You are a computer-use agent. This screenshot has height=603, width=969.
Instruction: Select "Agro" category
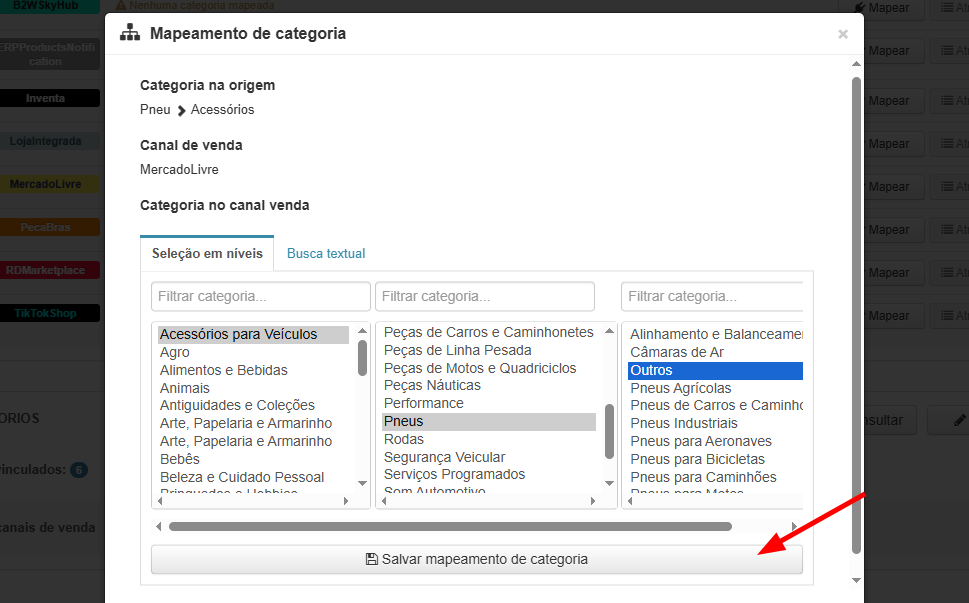click(x=175, y=352)
